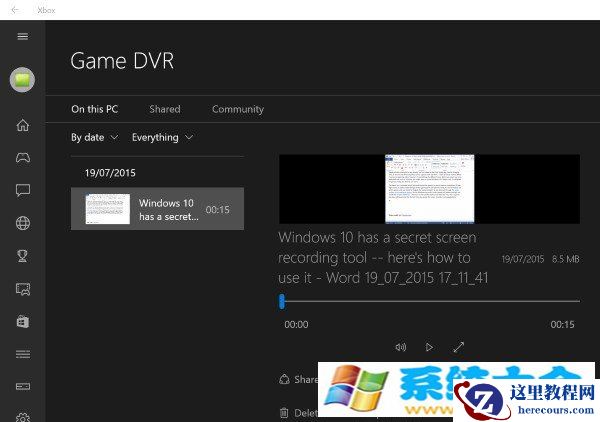Play the recorded clip
The image size is (600, 422).
click(x=429, y=347)
